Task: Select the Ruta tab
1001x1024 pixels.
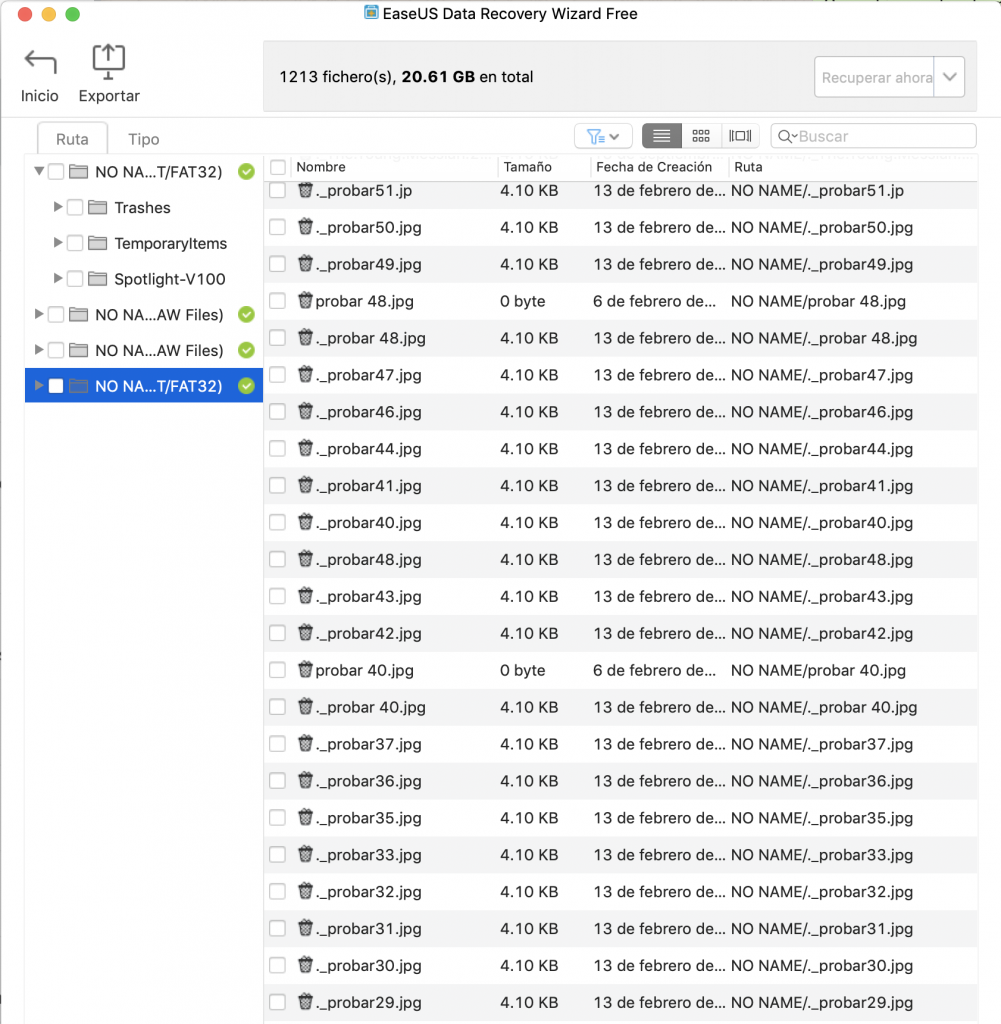Action: pos(72,139)
